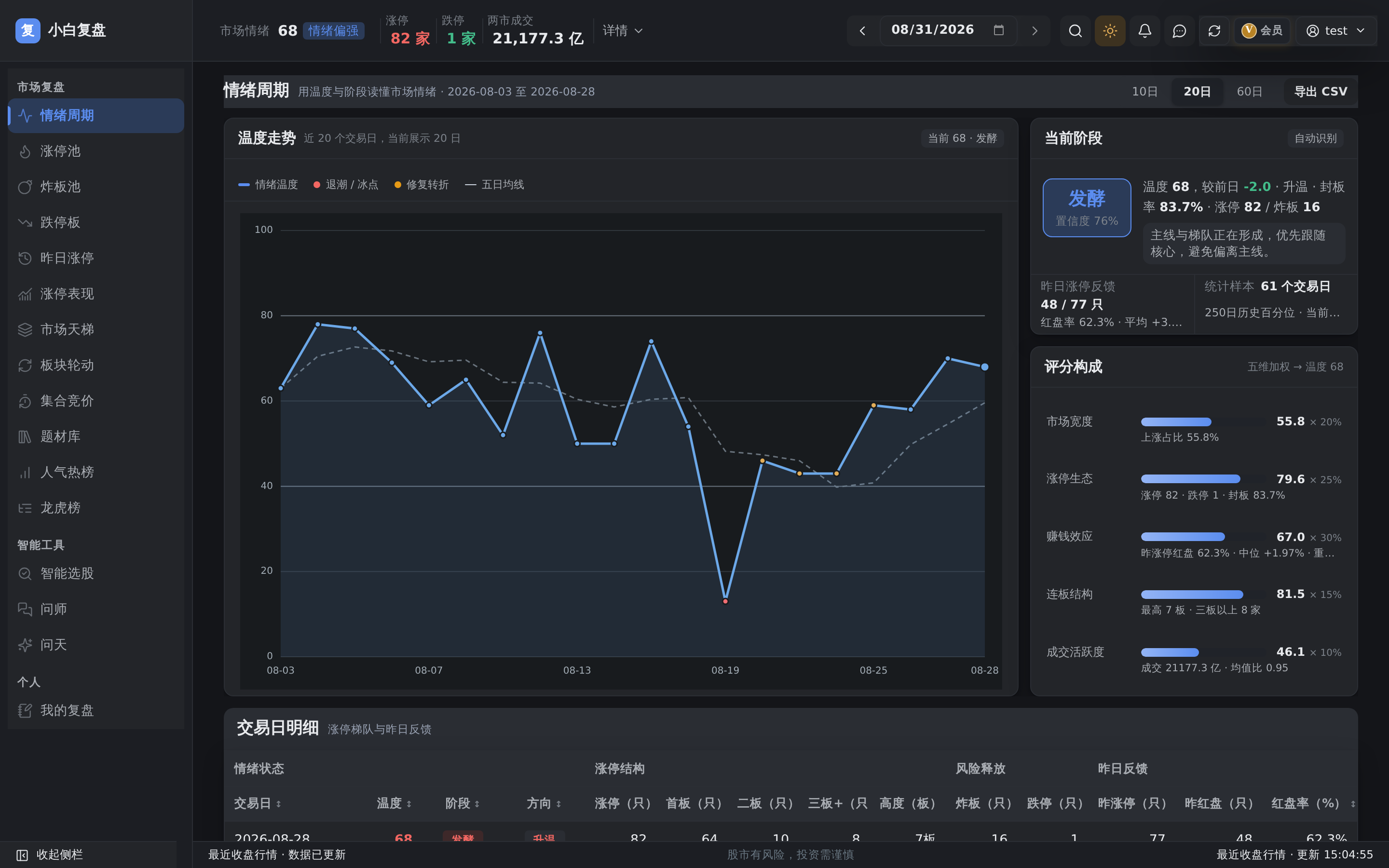Click the refresh data icon

[x=1214, y=30]
